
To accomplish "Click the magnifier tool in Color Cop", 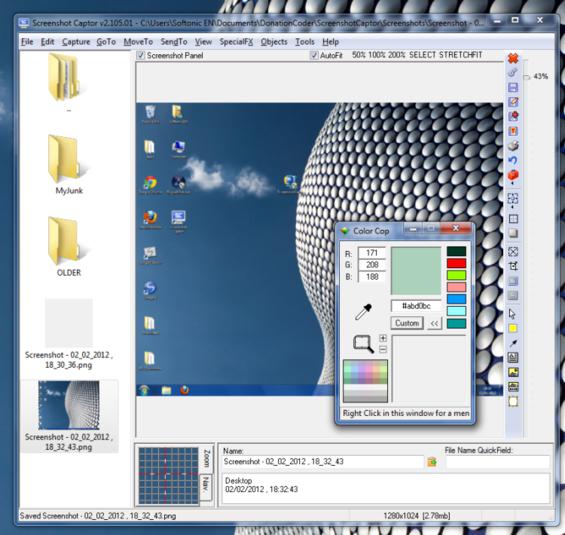I will point(363,344).
